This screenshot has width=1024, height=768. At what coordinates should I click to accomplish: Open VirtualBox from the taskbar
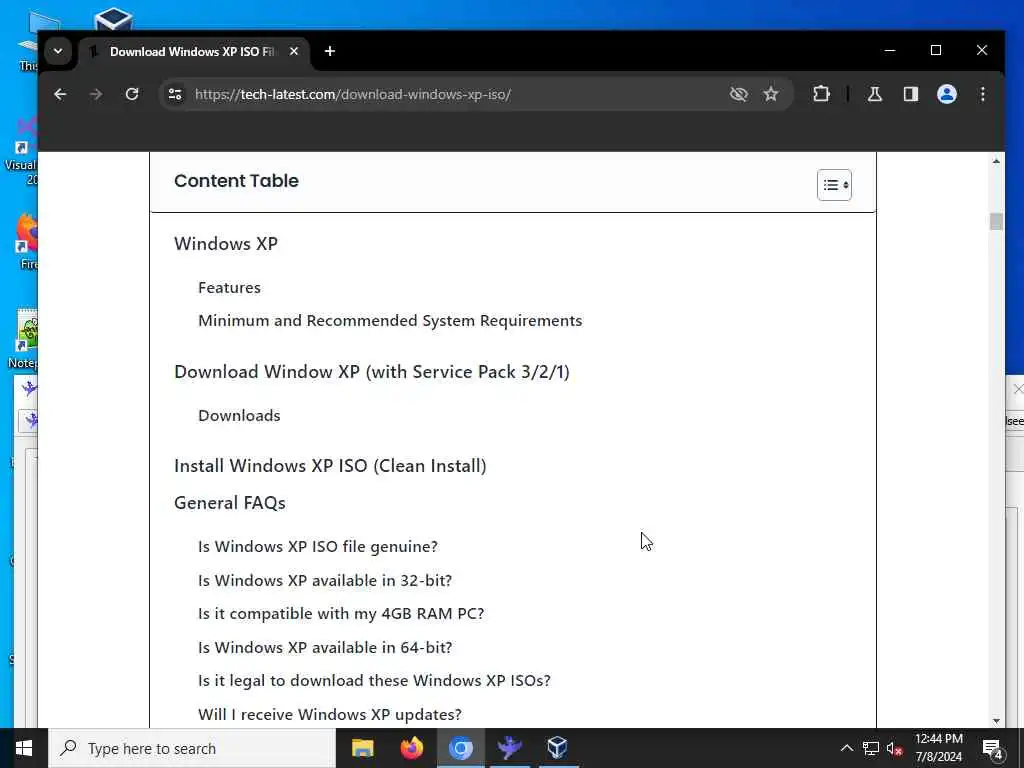tap(558, 748)
